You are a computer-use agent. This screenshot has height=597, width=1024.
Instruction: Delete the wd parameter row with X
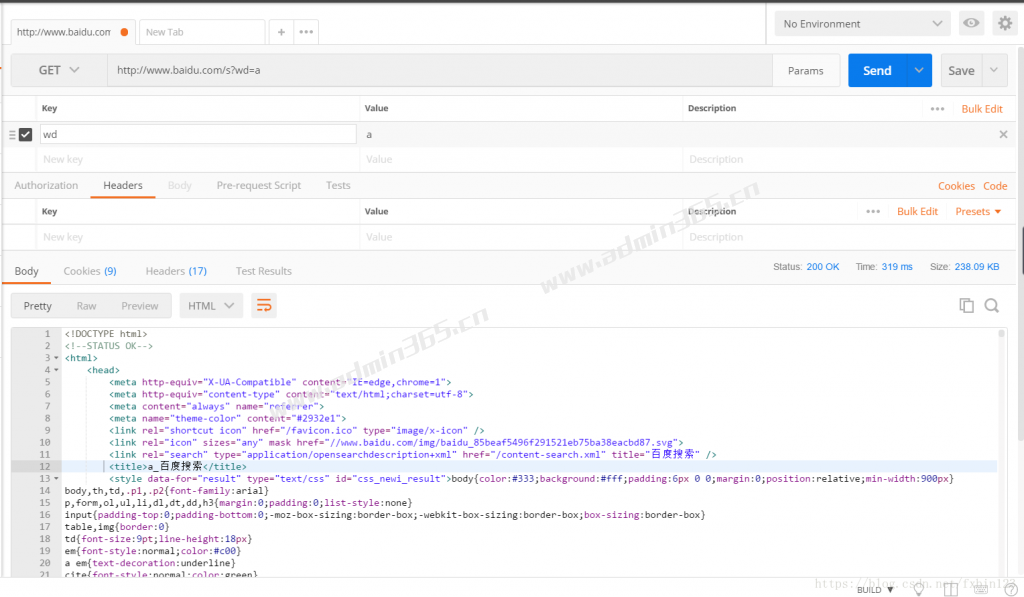(x=1003, y=135)
